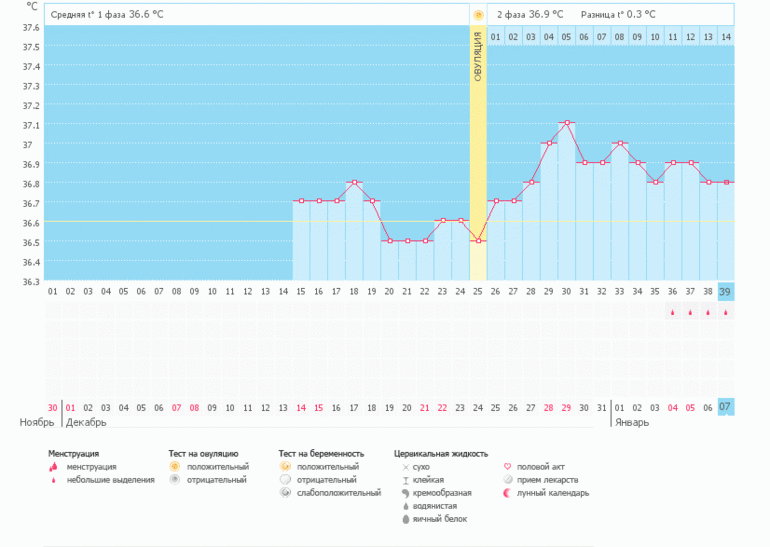Screen dimensions: 770x547
Task: Click the 36.3 value on the temperature axis
Action: (31, 281)
